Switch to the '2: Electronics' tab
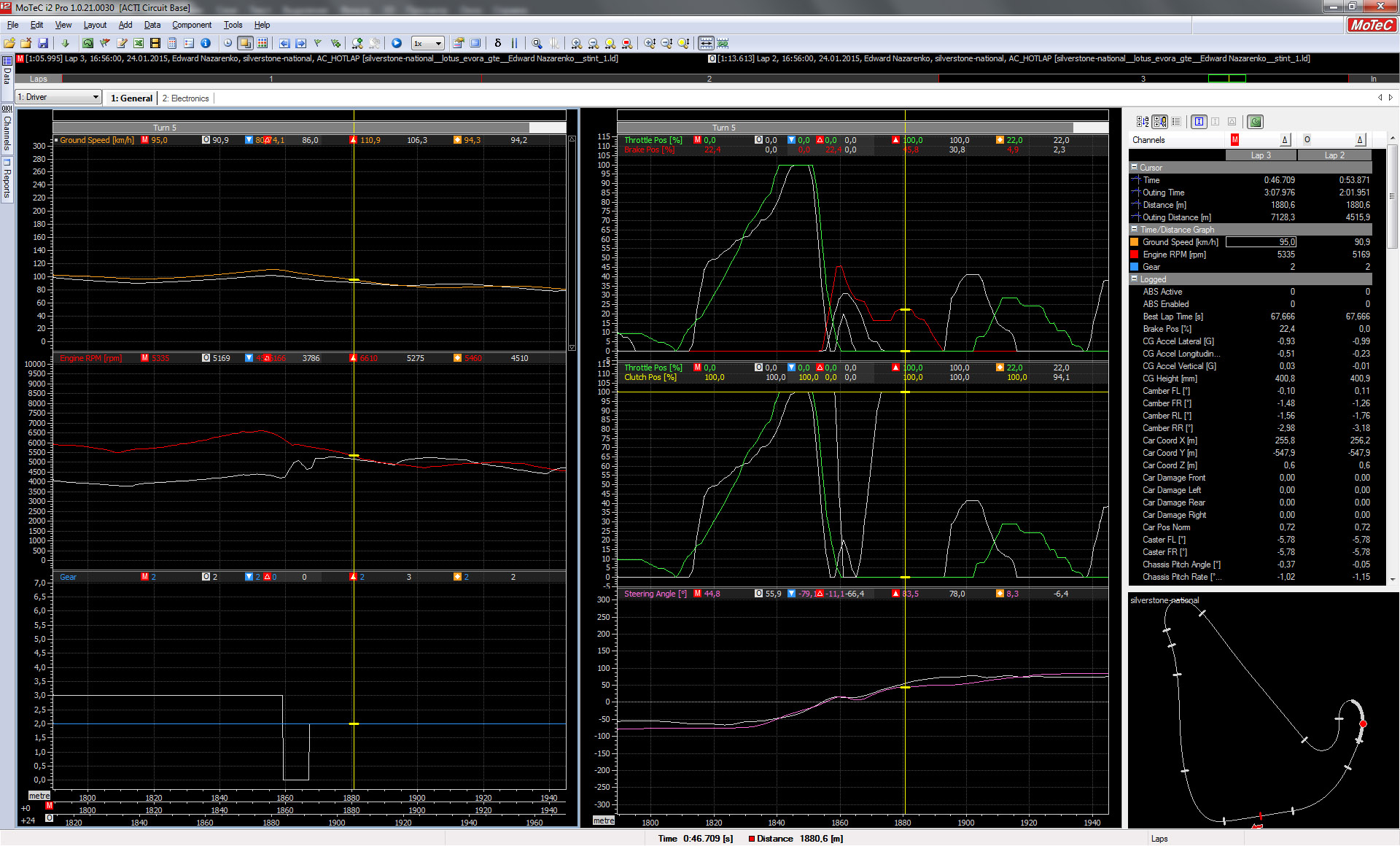 click(185, 98)
